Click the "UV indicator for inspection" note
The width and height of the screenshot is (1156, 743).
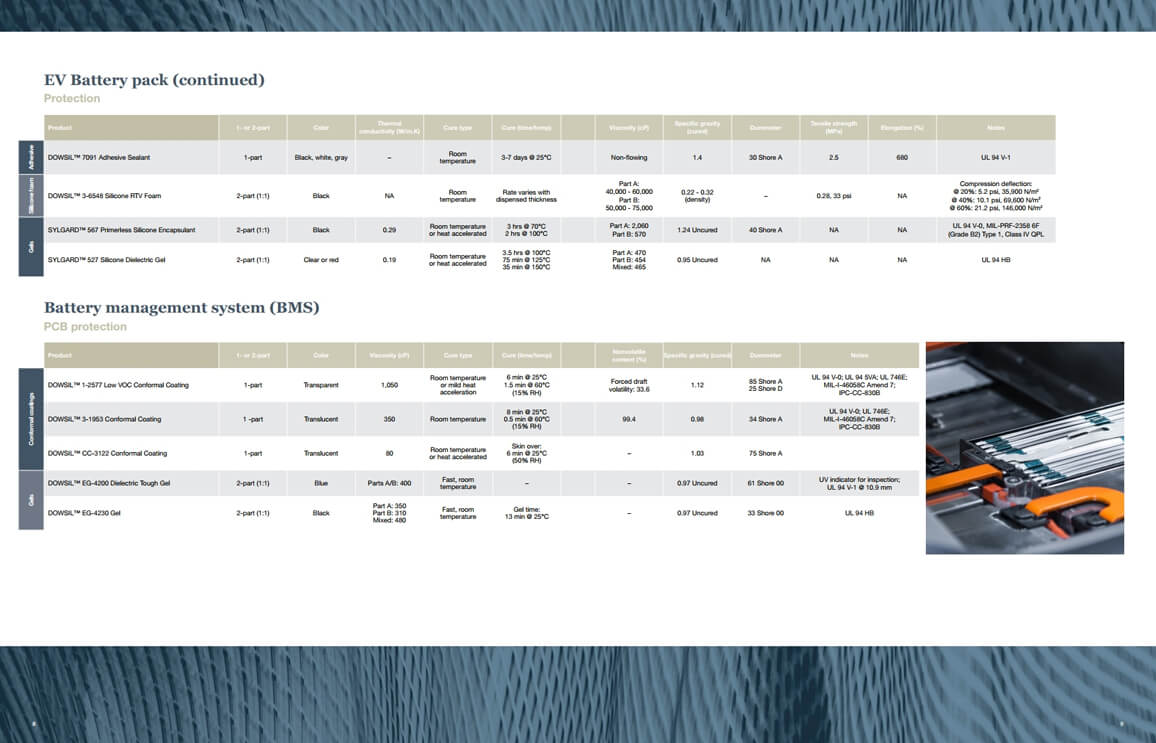coord(859,484)
